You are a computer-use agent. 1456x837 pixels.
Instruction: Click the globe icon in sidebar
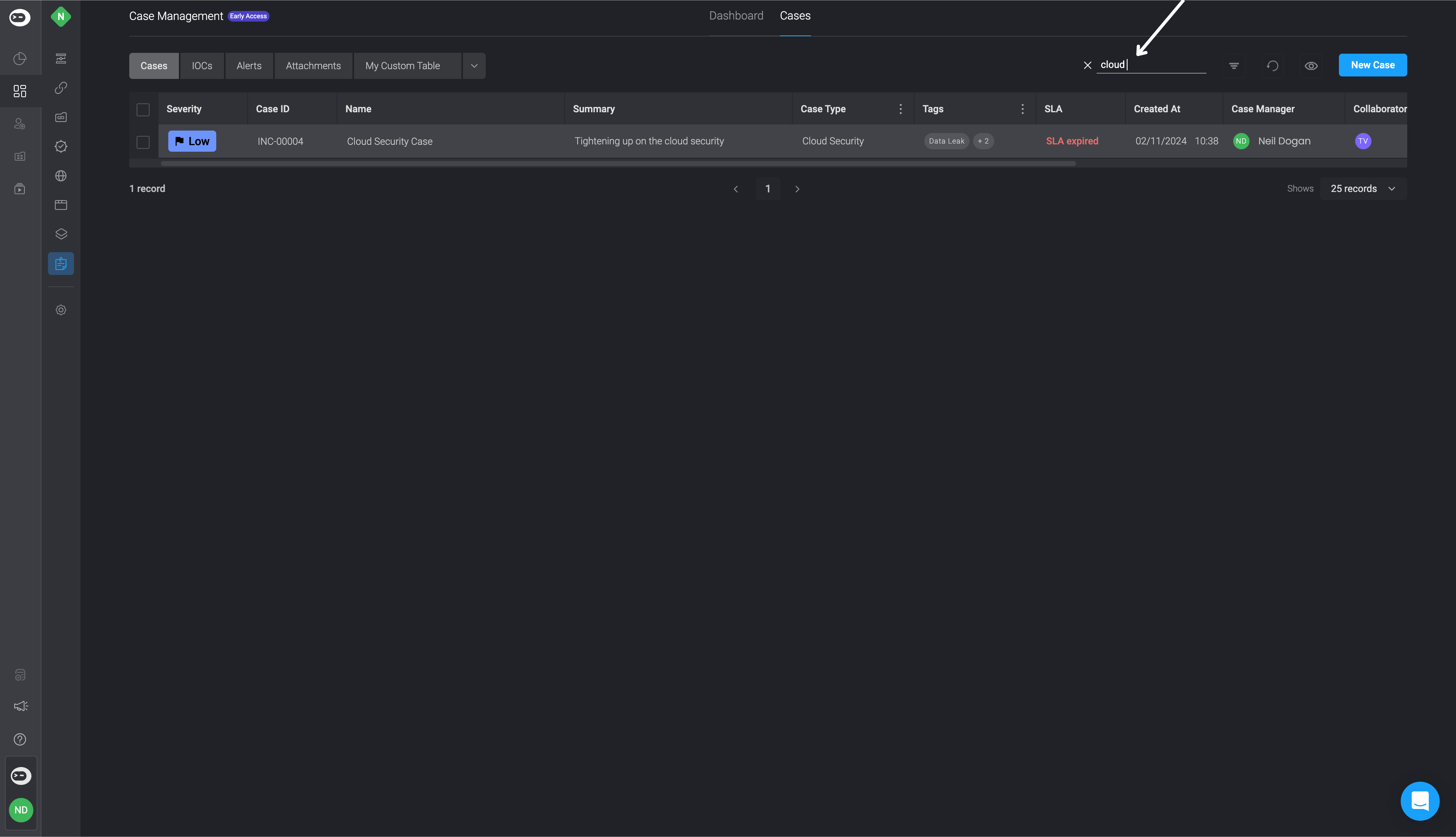pyautogui.click(x=61, y=176)
